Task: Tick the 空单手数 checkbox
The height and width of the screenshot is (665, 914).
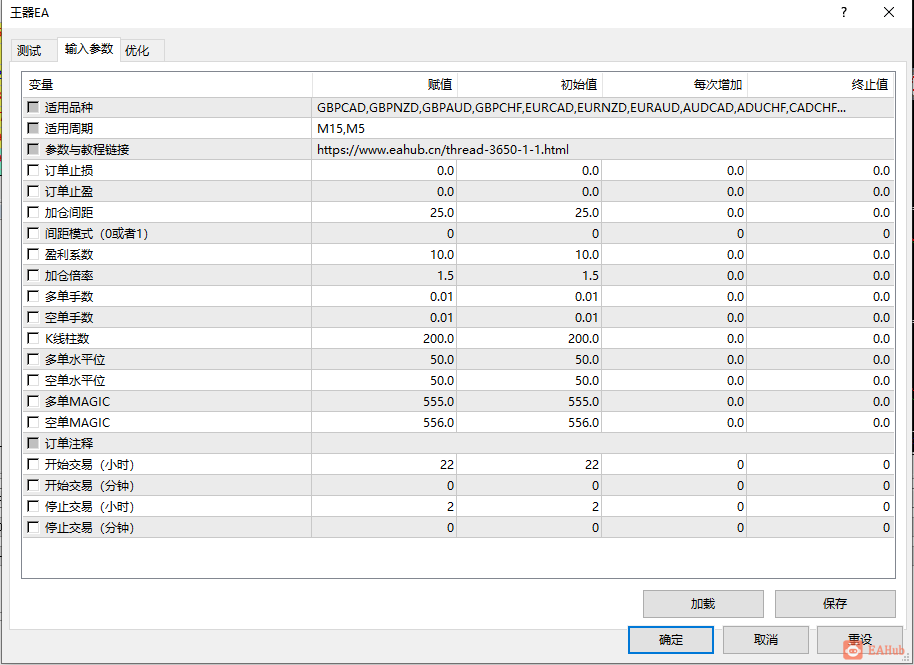Action: pyautogui.click(x=33, y=317)
